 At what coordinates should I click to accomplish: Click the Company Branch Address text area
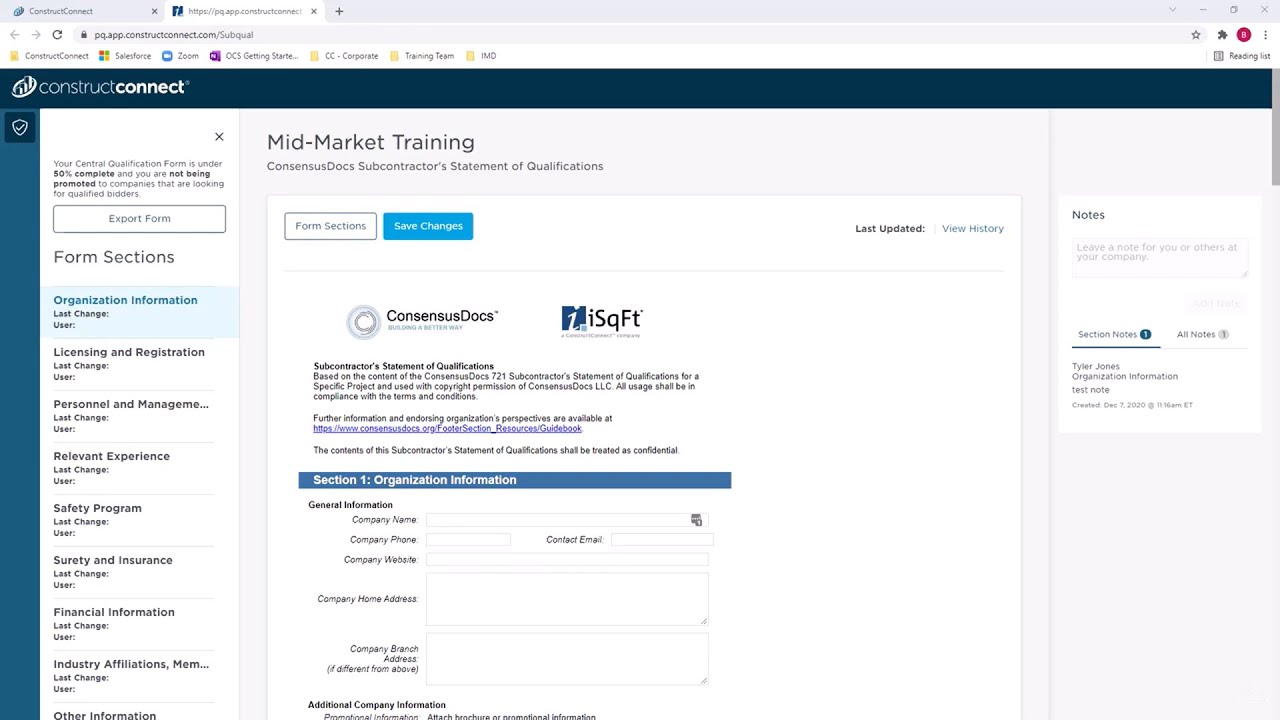pos(567,658)
